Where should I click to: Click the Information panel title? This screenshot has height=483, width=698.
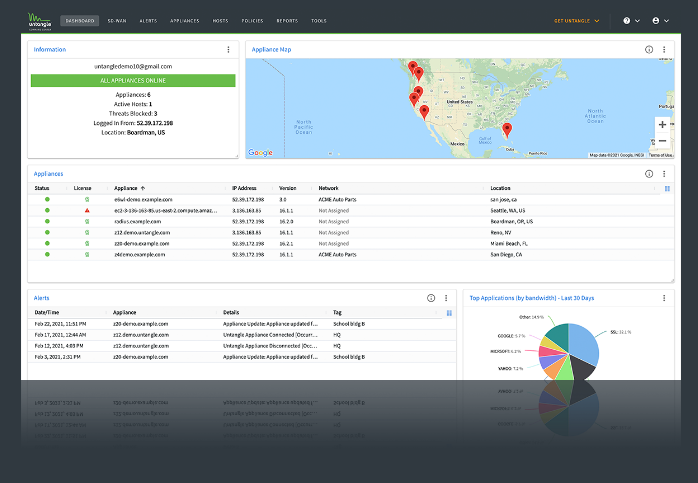50,49
